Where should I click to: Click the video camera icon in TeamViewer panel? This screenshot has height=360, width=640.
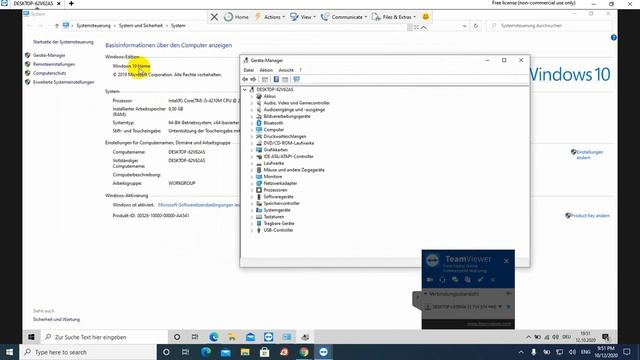click(429, 280)
